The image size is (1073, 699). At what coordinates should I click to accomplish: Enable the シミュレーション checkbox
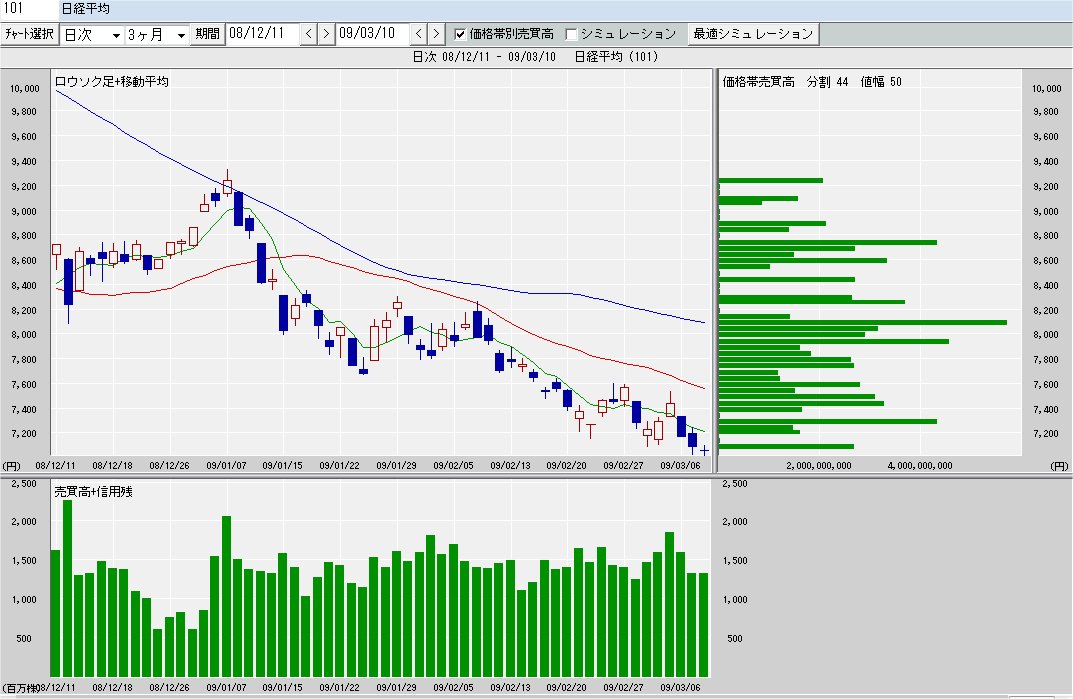(572, 34)
